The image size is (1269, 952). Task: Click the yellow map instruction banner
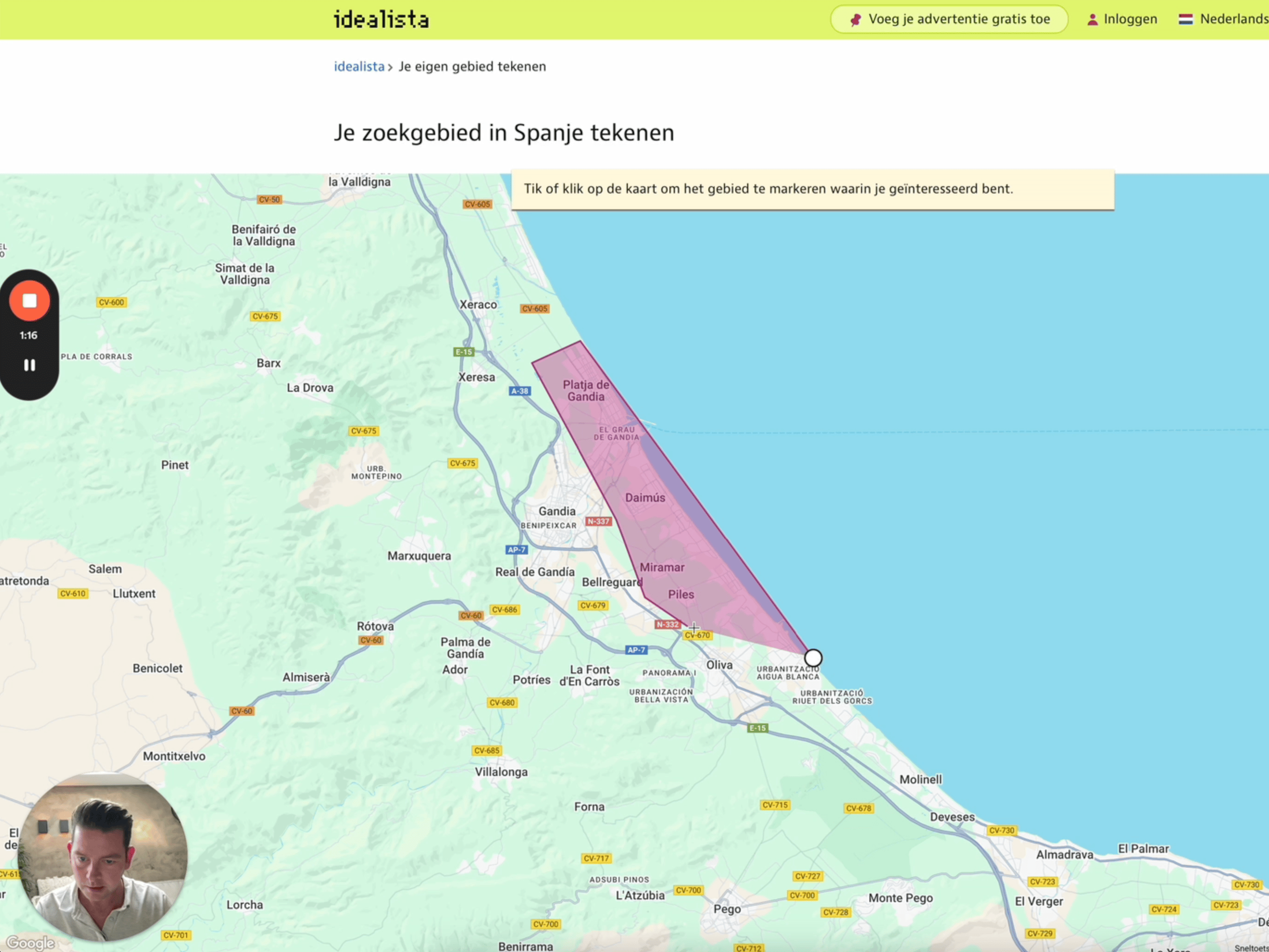click(x=812, y=189)
